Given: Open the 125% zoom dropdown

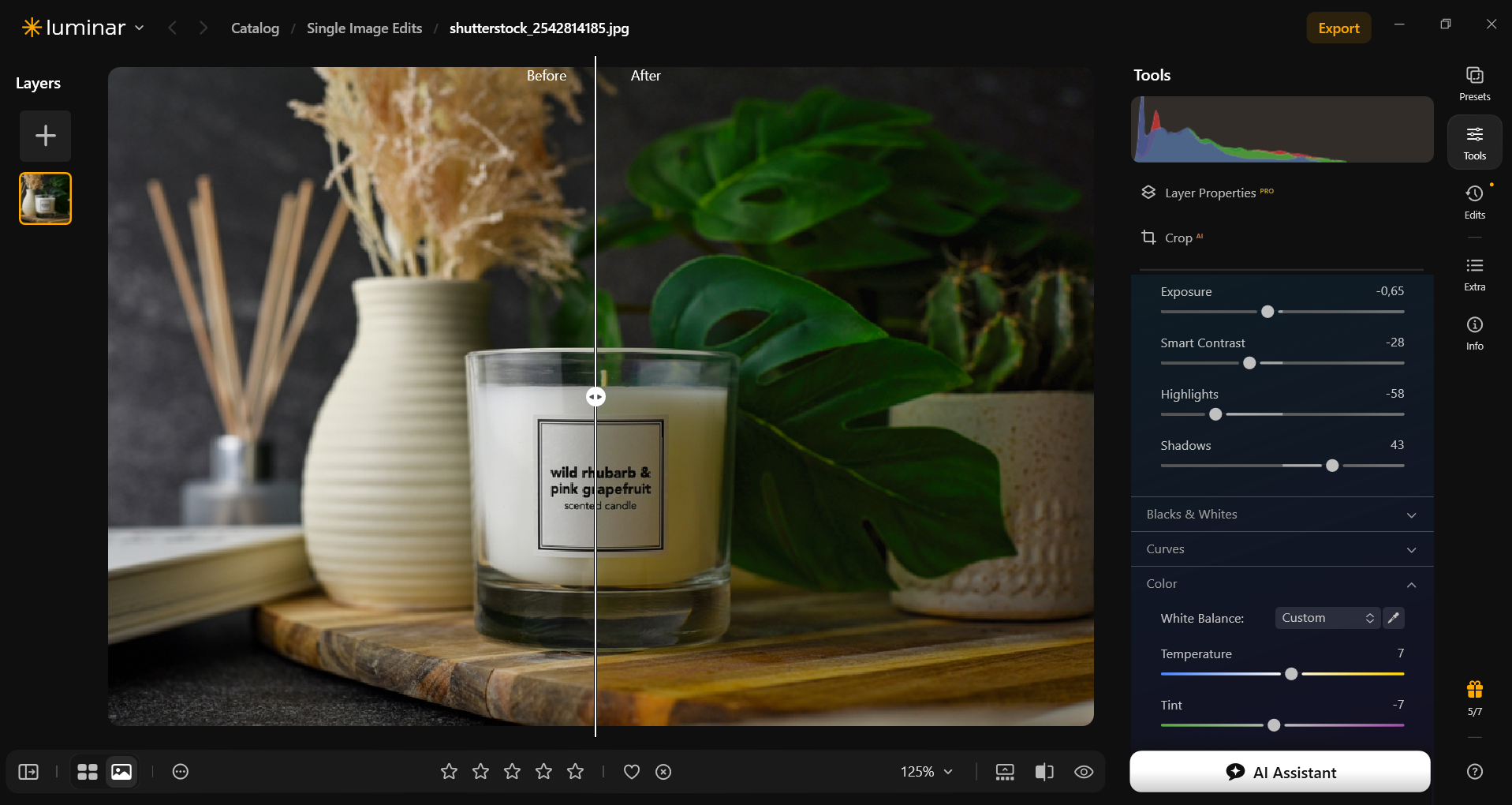Looking at the screenshot, I should point(927,772).
